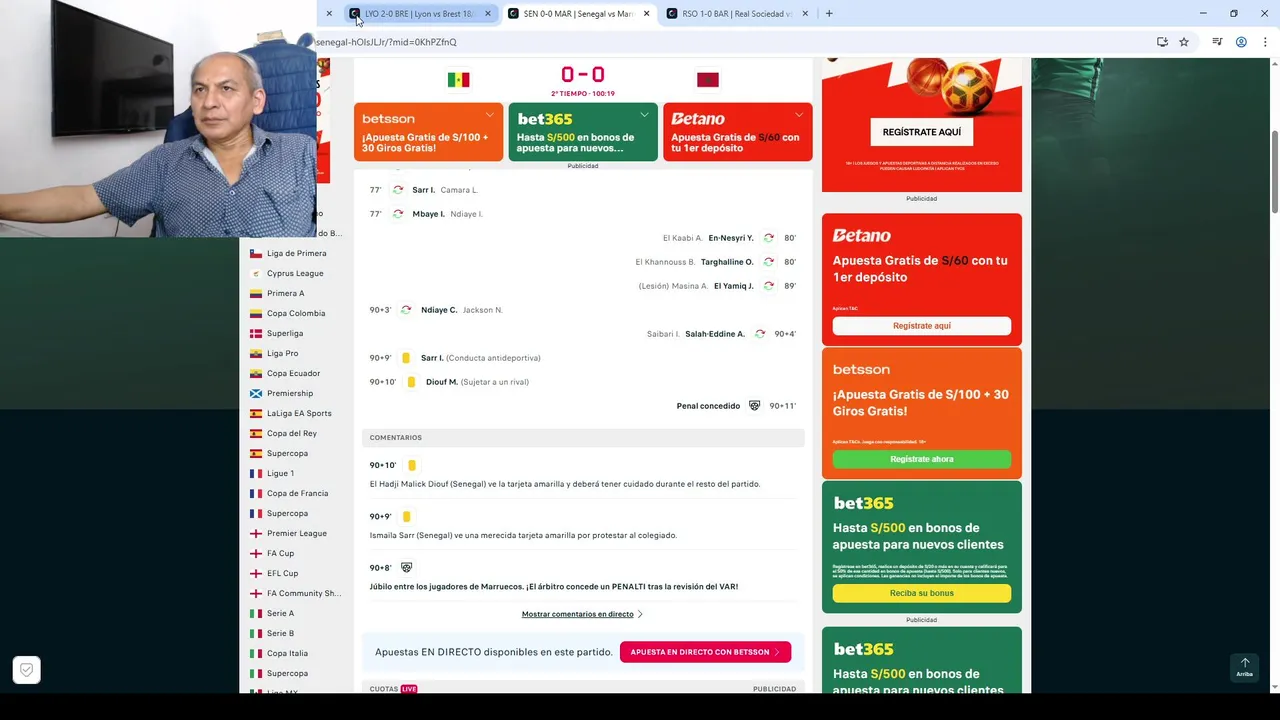Expand the Betano banner chevron under the score
This screenshot has width=1280, height=720.
[798, 115]
